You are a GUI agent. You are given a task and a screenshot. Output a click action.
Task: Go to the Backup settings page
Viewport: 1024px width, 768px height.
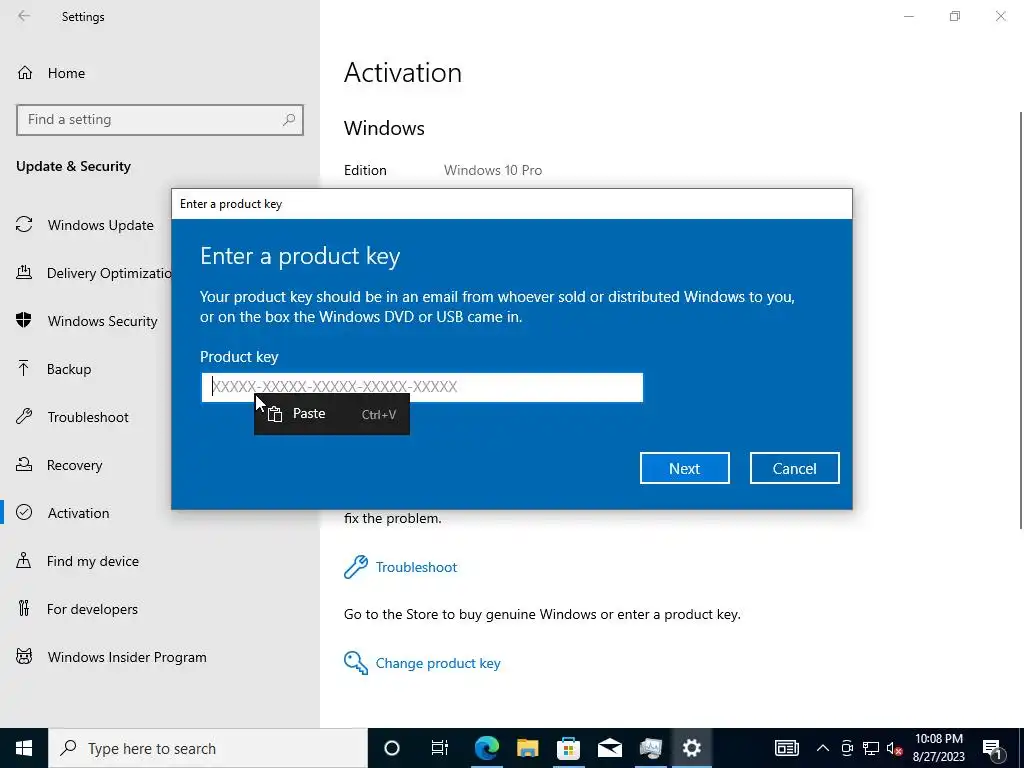click(x=69, y=369)
